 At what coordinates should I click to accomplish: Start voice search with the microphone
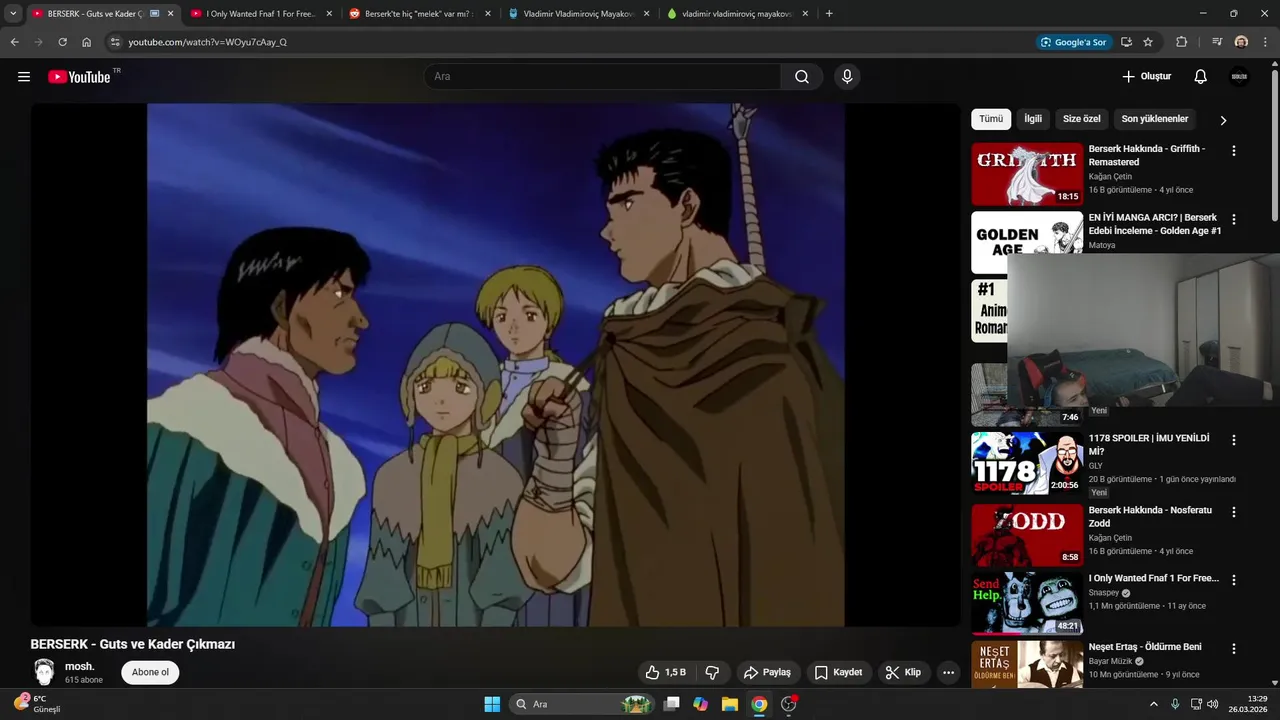pyautogui.click(x=847, y=77)
